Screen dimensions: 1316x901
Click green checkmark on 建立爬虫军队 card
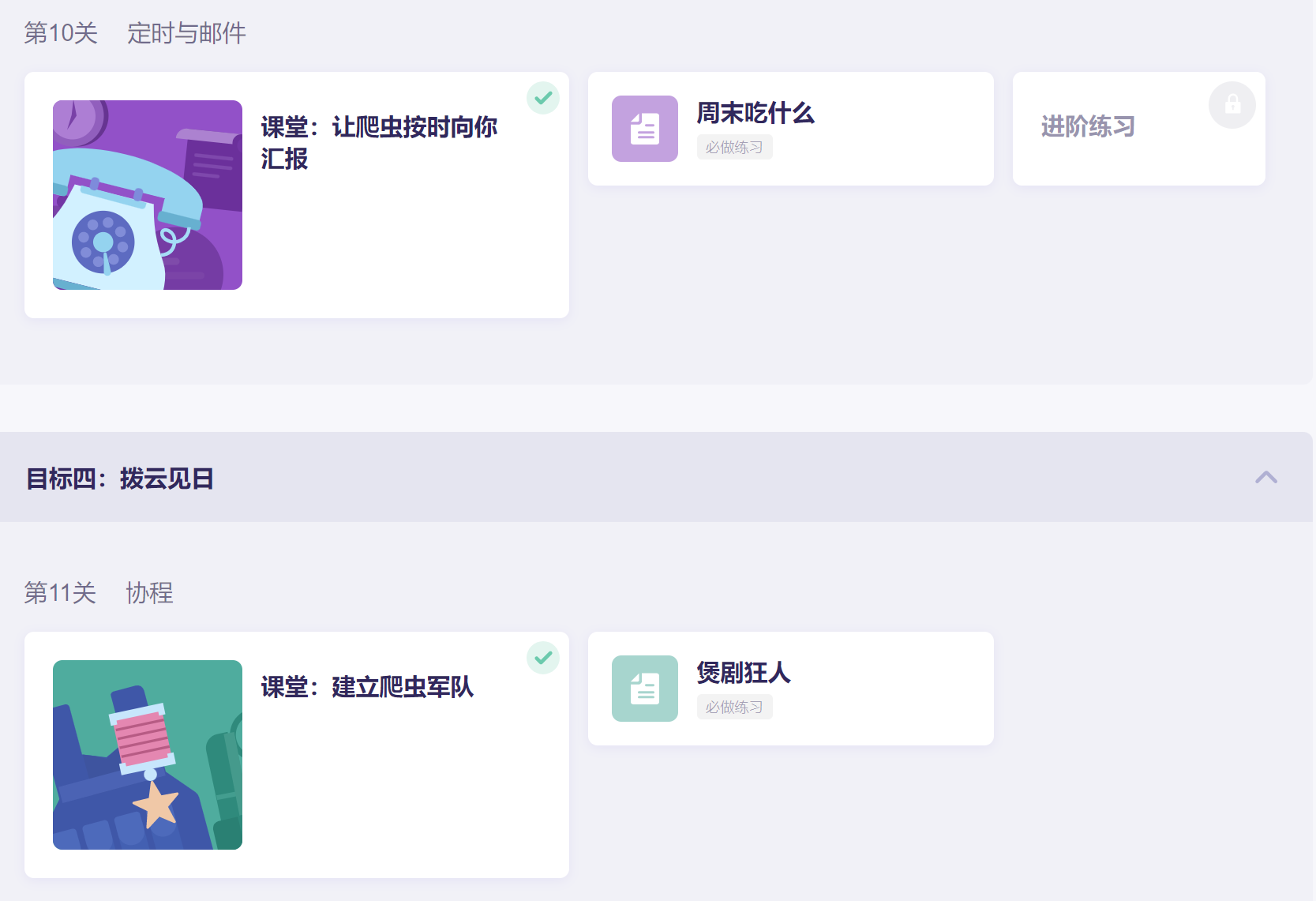click(x=543, y=658)
